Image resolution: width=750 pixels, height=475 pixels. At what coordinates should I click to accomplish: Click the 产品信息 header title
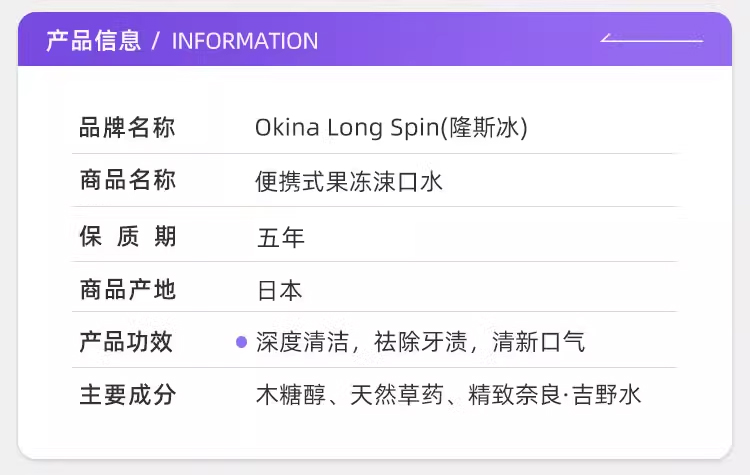coord(94,41)
